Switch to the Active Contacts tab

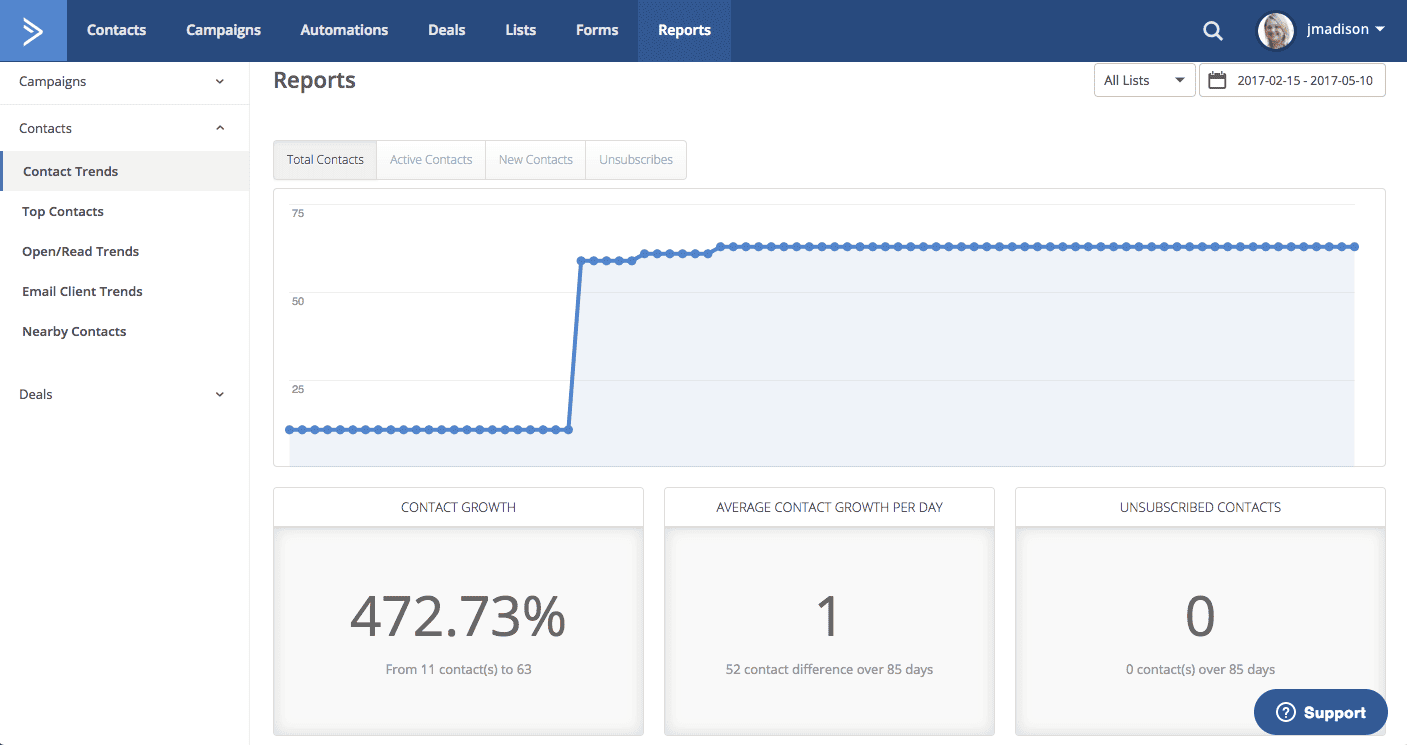430,159
